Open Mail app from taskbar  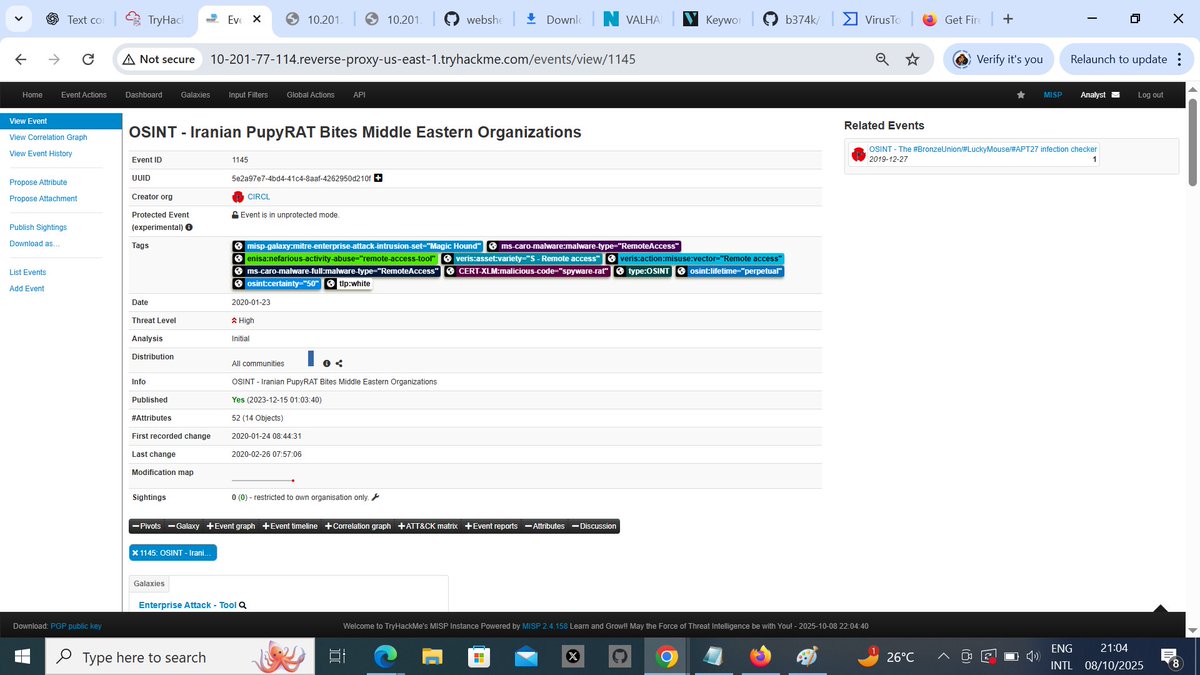(526, 657)
